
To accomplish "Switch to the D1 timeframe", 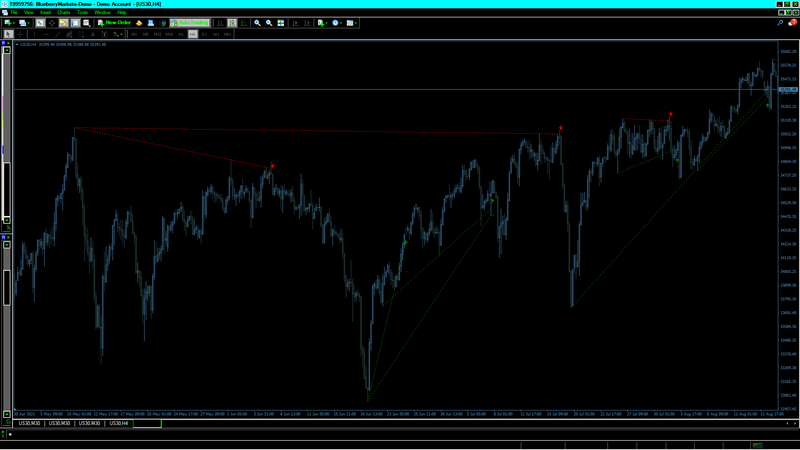I will (204, 34).
